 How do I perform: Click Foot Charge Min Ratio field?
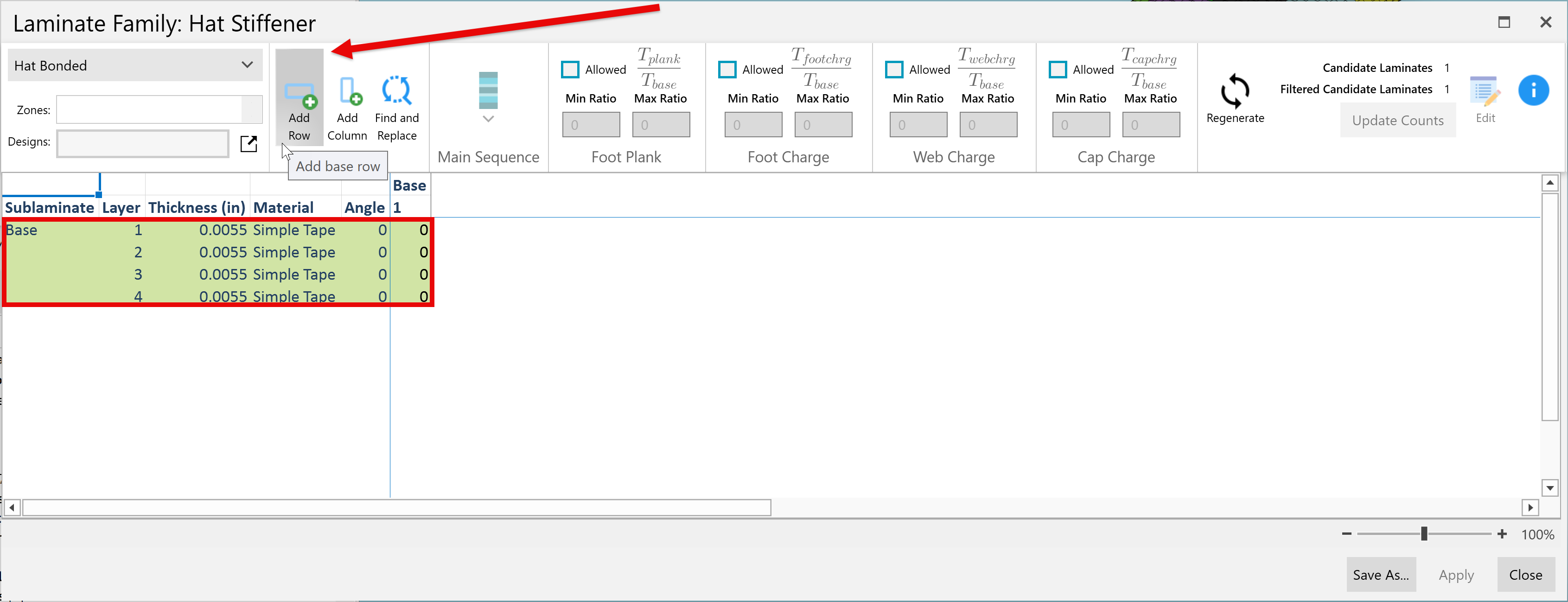point(753,125)
